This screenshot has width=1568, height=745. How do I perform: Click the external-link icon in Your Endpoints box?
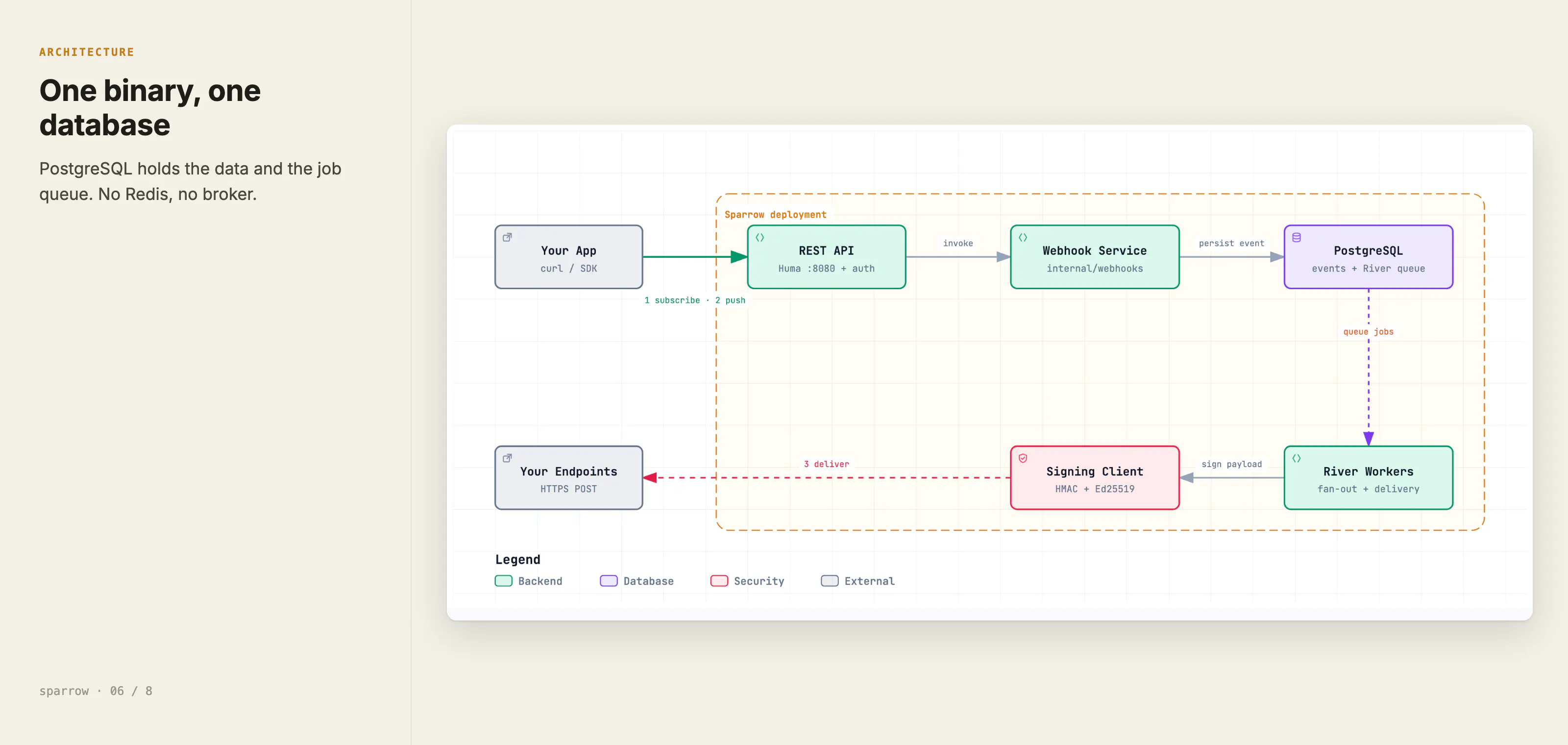point(507,458)
